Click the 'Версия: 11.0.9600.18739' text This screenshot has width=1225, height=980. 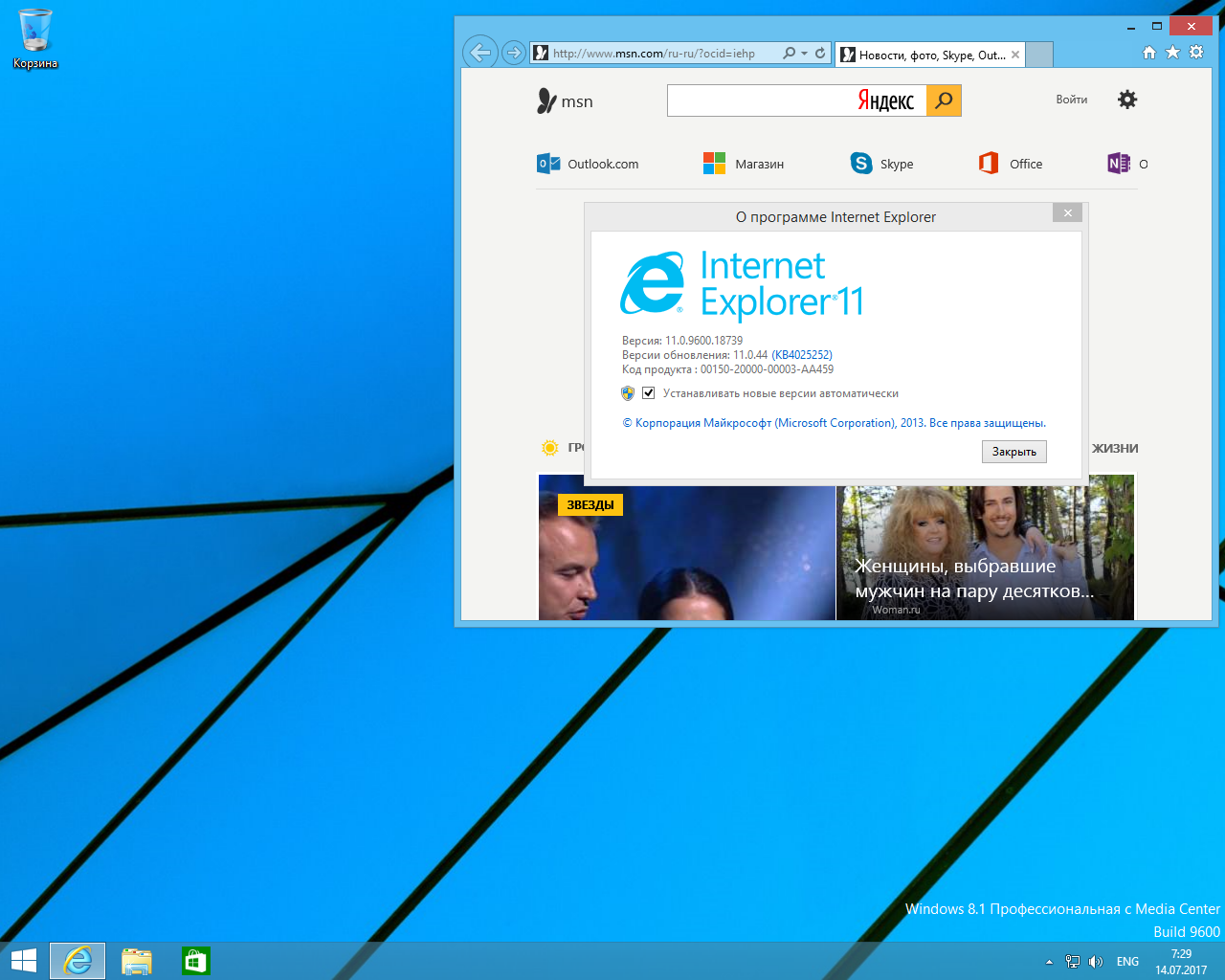point(682,341)
